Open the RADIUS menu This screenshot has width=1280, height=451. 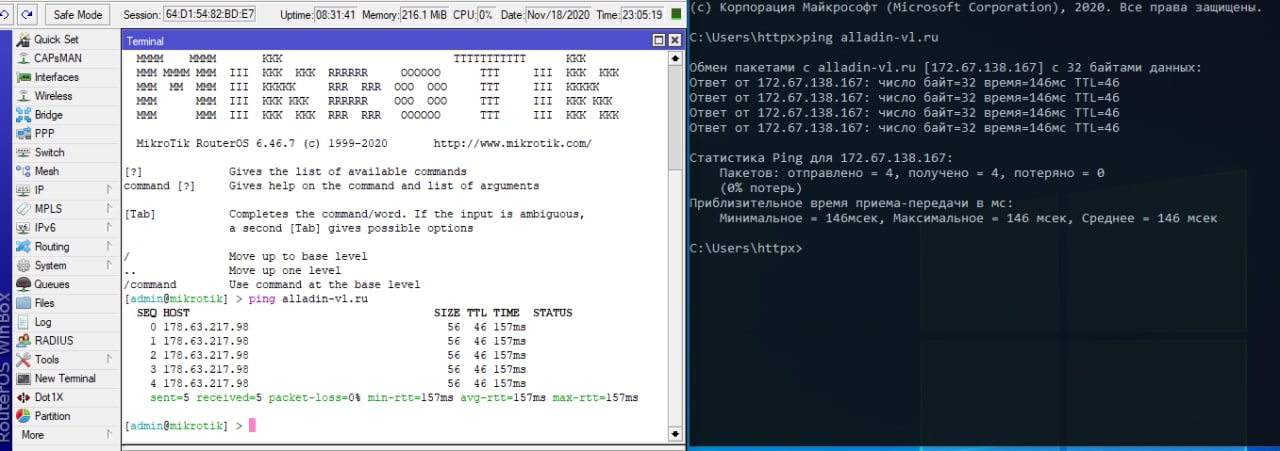point(66,340)
